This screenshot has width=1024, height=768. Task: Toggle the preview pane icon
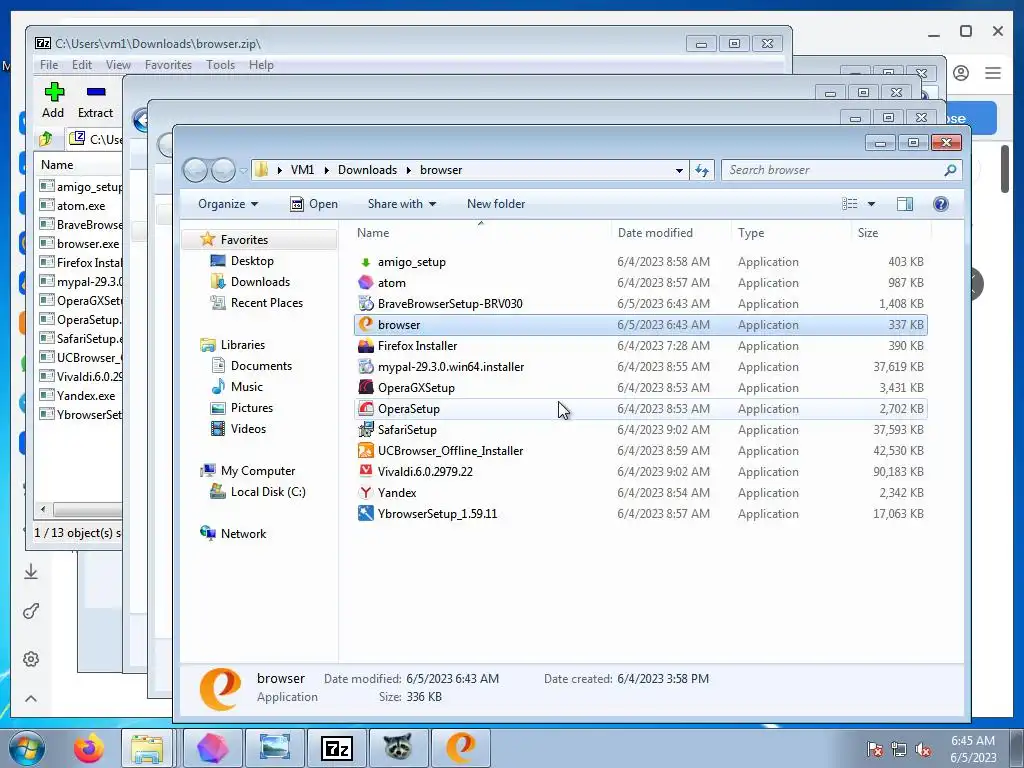904,204
